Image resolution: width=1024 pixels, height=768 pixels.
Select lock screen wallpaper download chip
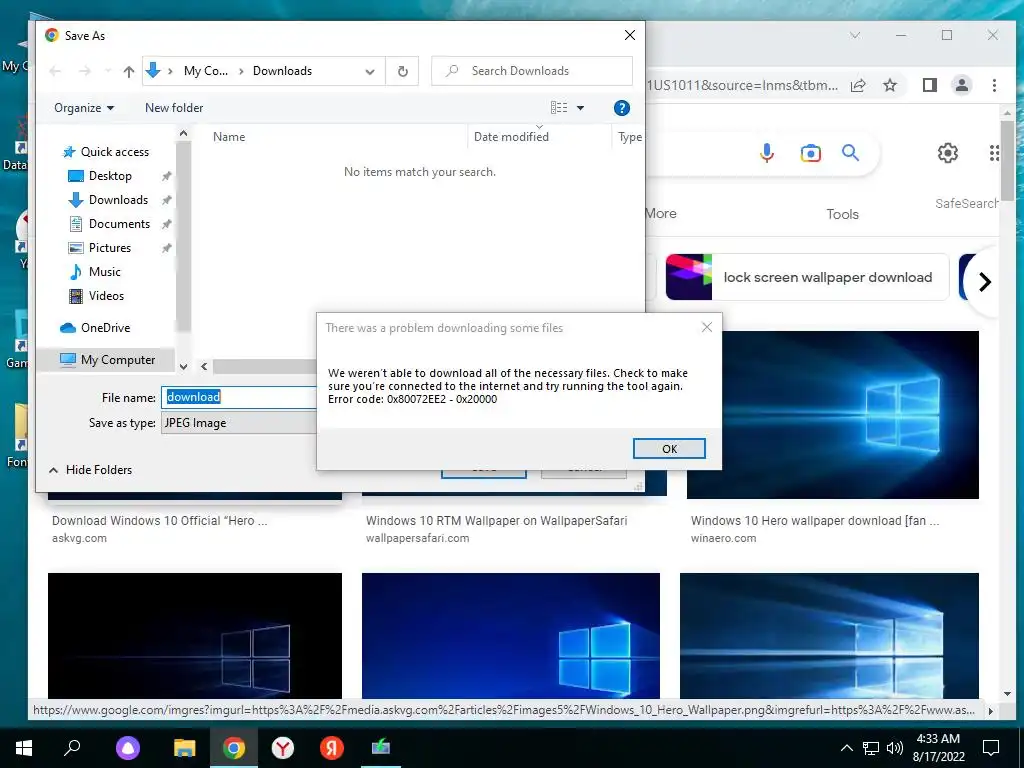(x=807, y=277)
